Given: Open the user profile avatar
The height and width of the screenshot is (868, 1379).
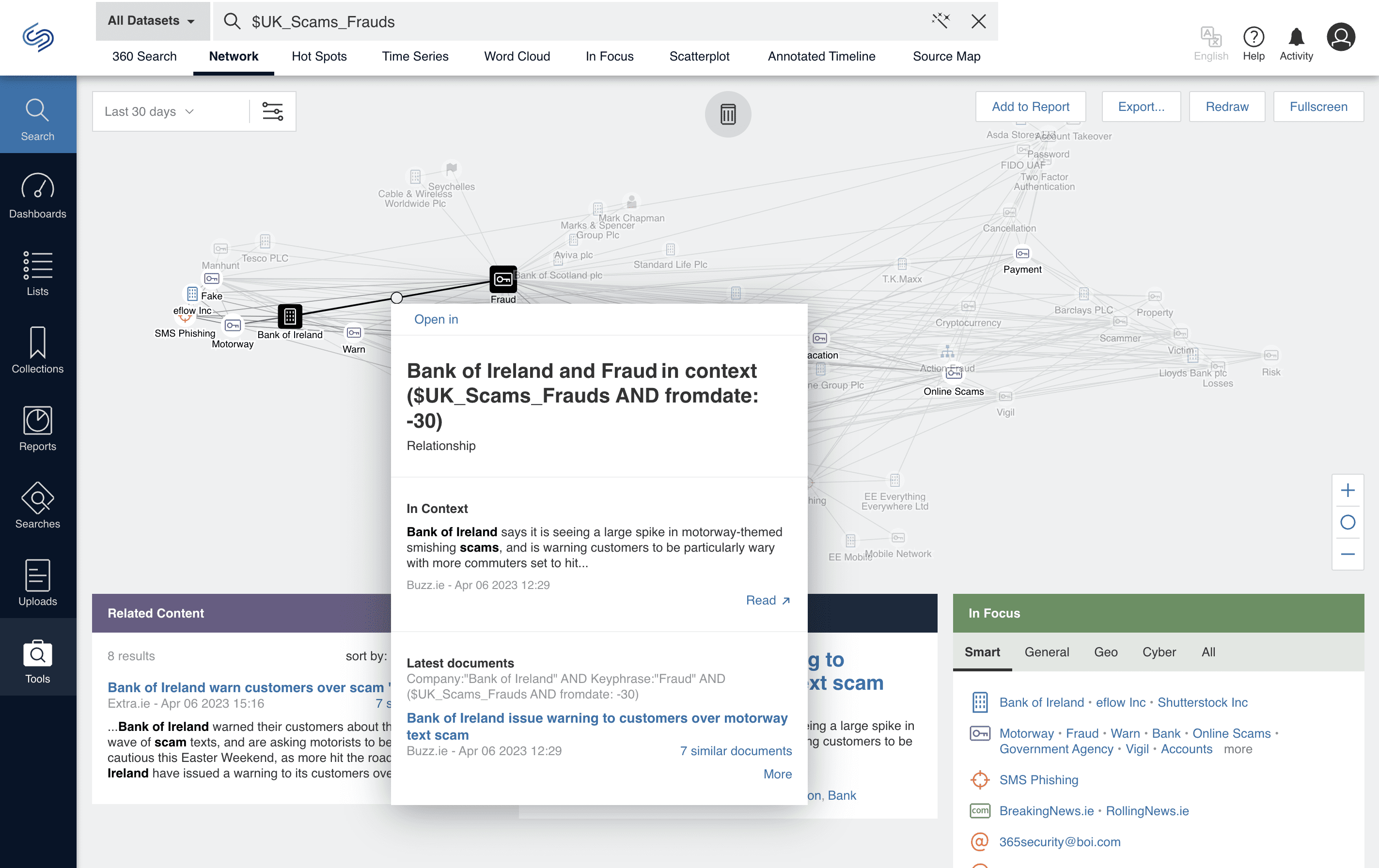Looking at the screenshot, I should point(1341,37).
